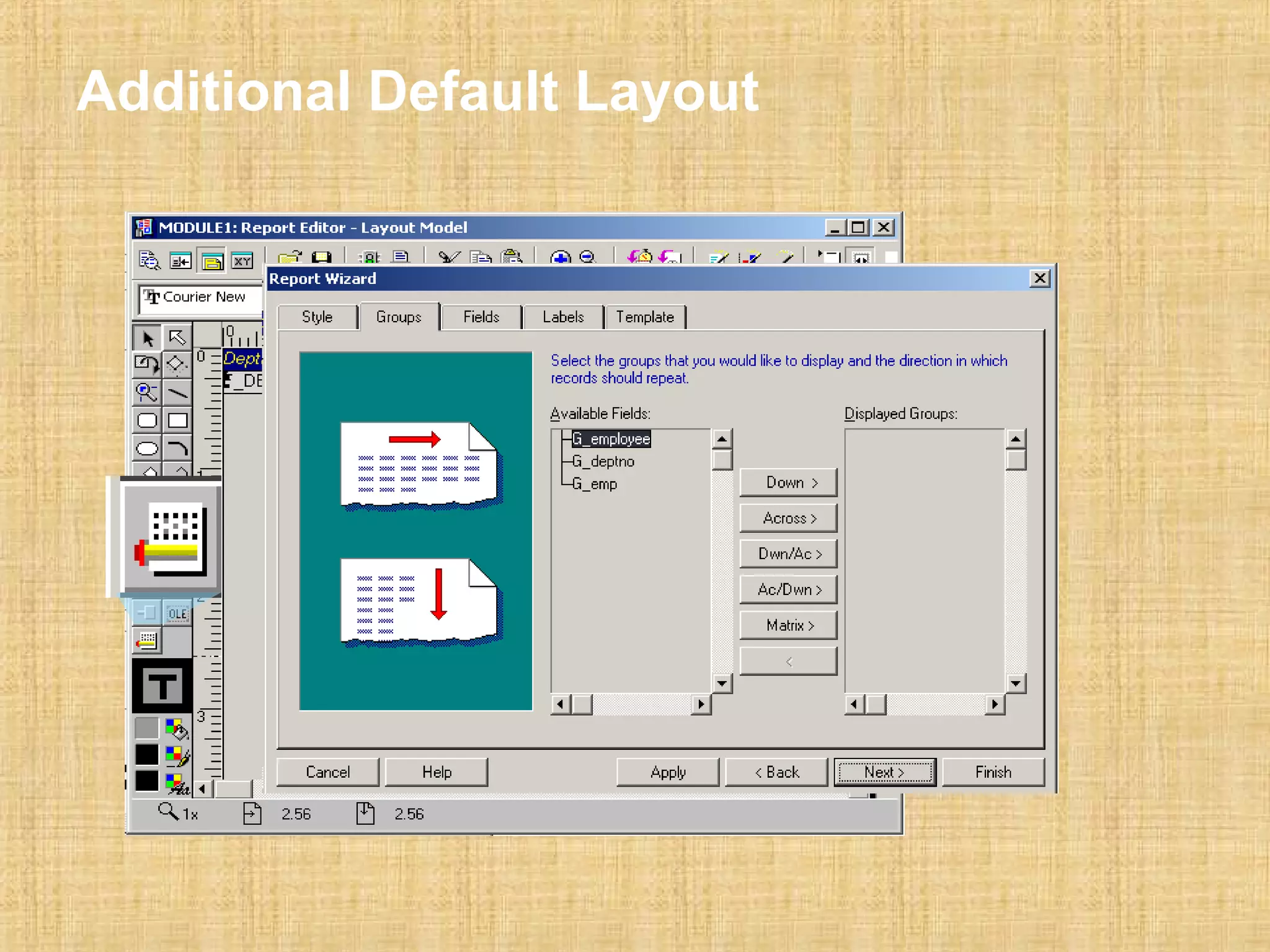Select the Rounded Rectangle tool
Image resolution: width=1270 pixels, height=952 pixels.
[x=147, y=420]
